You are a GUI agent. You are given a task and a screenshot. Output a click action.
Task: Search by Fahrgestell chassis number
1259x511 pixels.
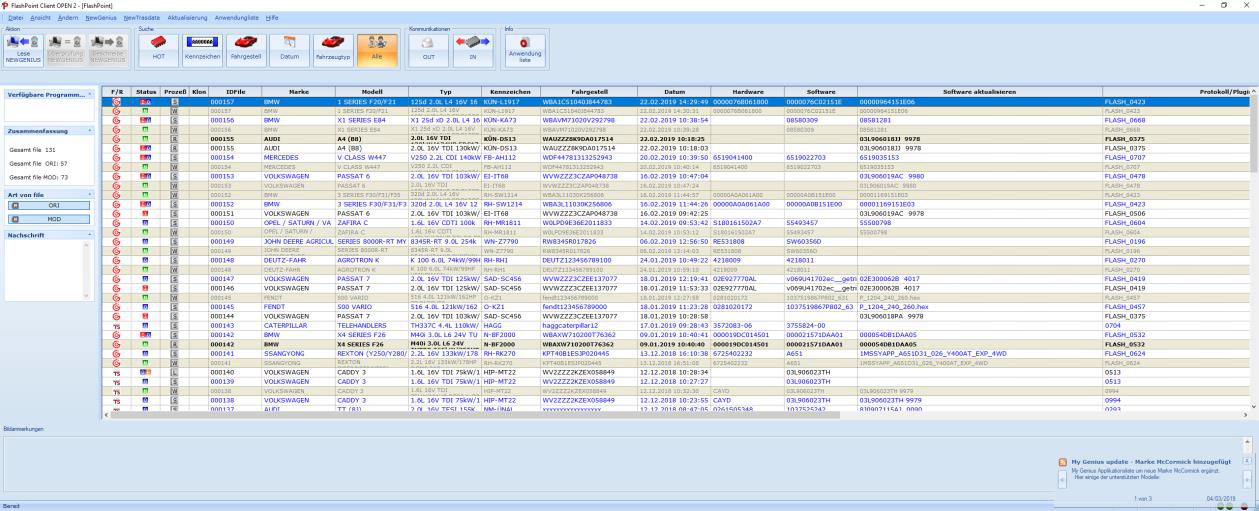(x=246, y=48)
